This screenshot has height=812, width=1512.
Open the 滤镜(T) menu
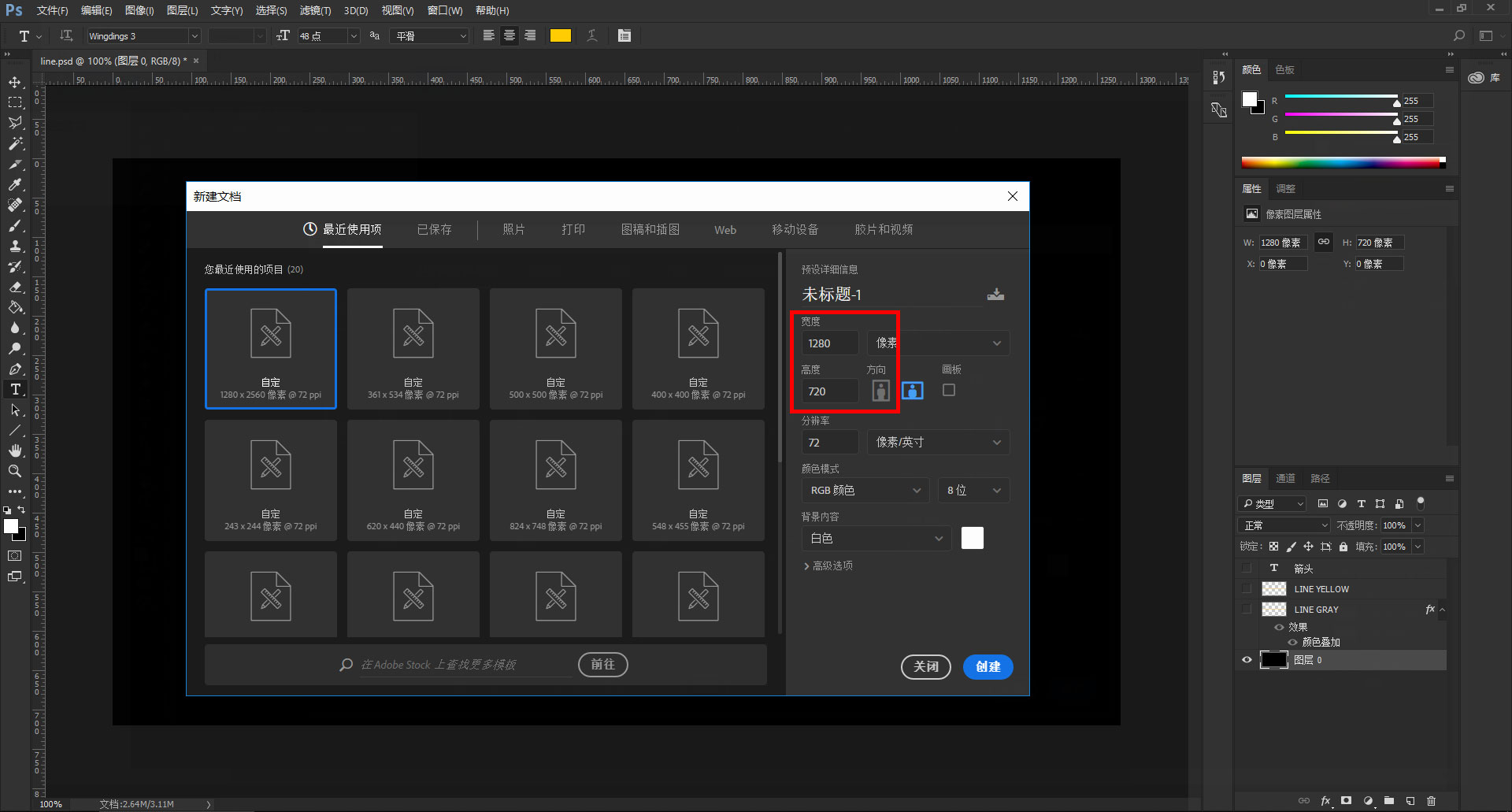click(315, 10)
